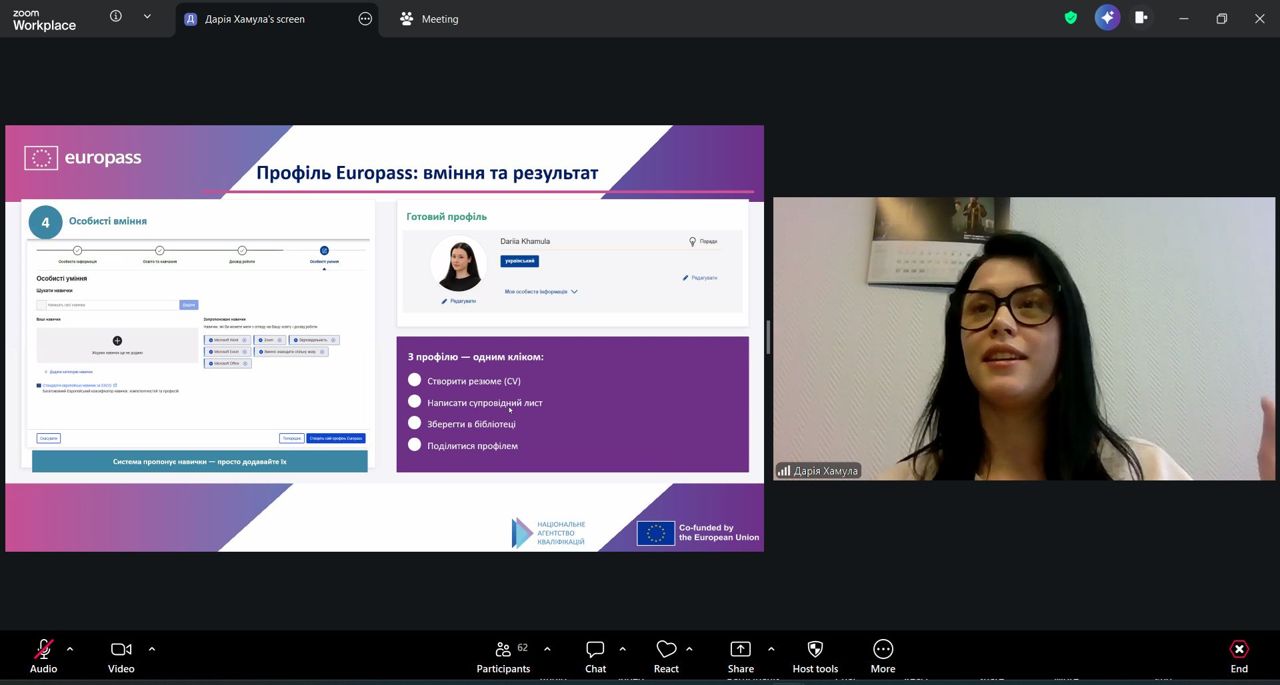
Task: Click the End meeting button
Action: coord(1239,655)
